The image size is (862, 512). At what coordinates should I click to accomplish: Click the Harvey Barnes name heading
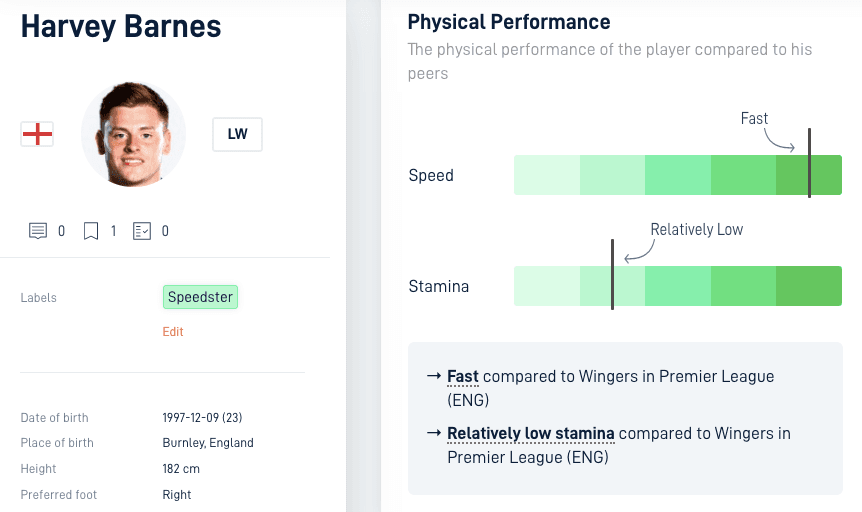(121, 26)
